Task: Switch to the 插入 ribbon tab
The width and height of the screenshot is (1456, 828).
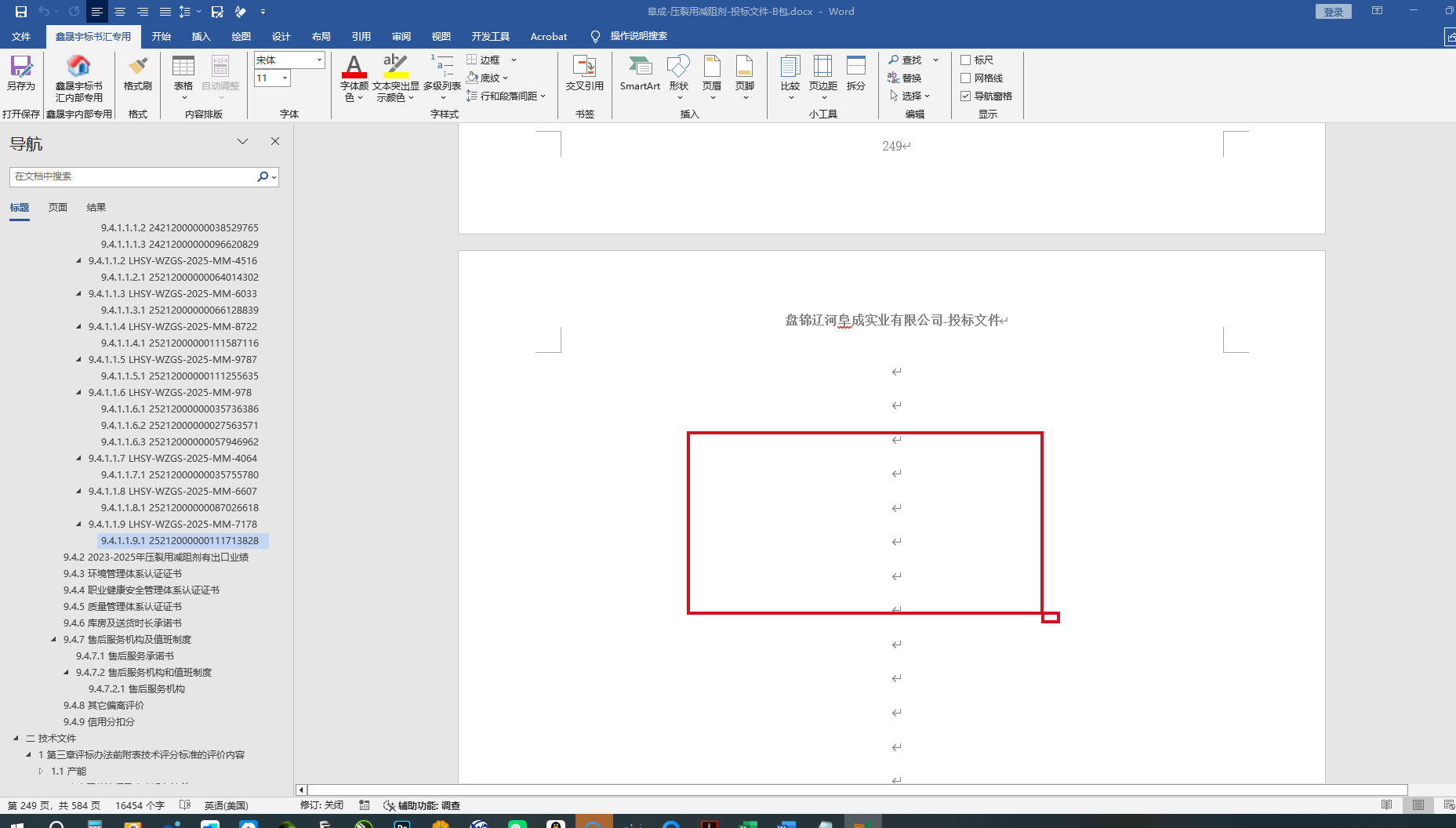Action: [202, 36]
